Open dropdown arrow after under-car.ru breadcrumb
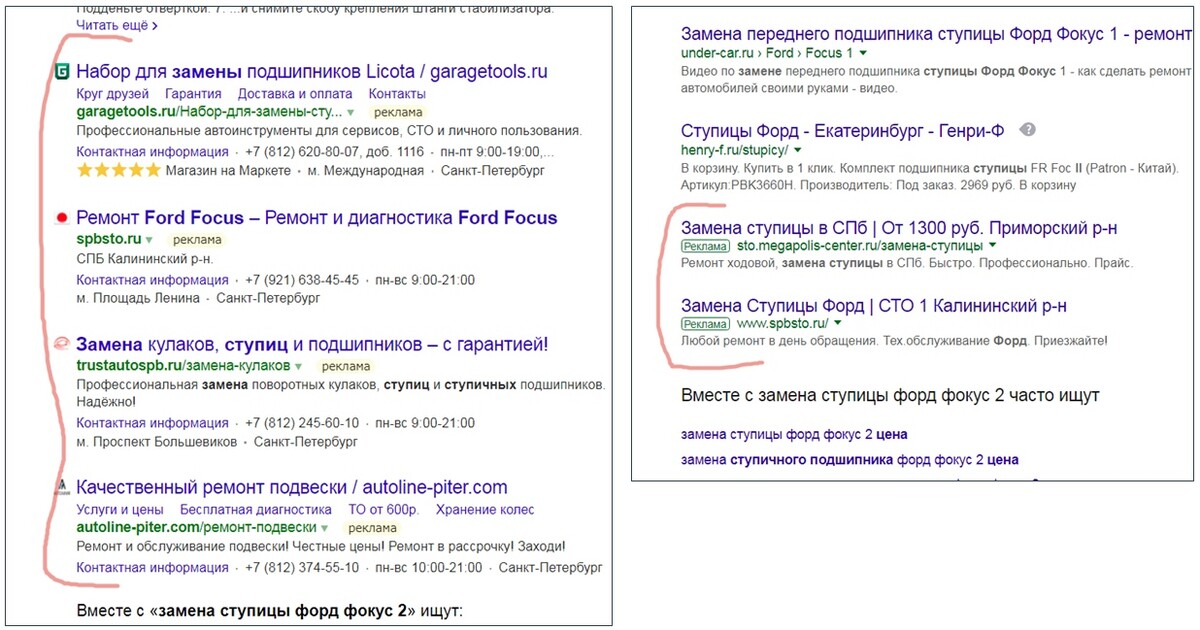This screenshot has width=1200, height=630. click(x=863, y=53)
